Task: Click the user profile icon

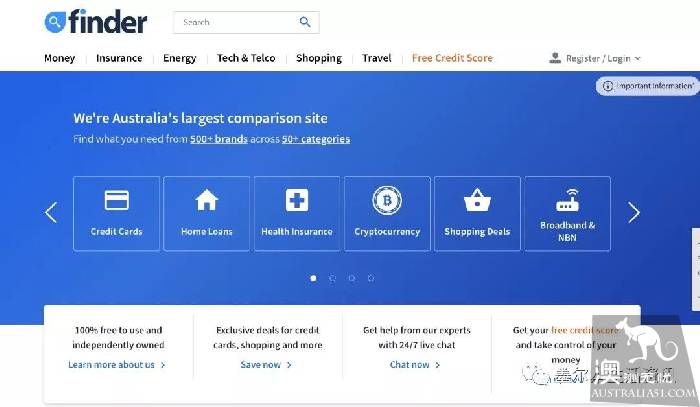Action: 555,58
